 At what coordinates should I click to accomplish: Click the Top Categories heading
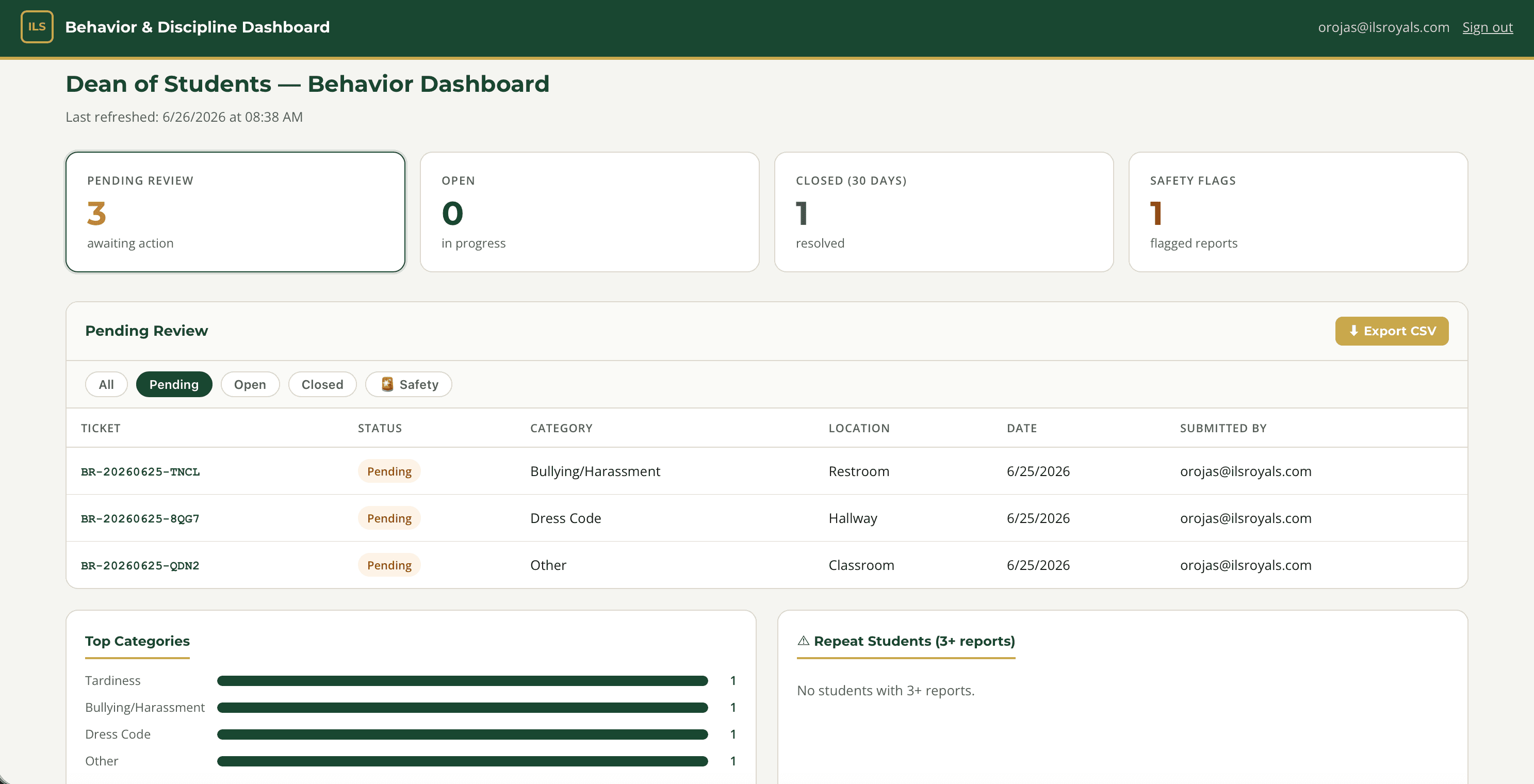pyautogui.click(x=138, y=641)
